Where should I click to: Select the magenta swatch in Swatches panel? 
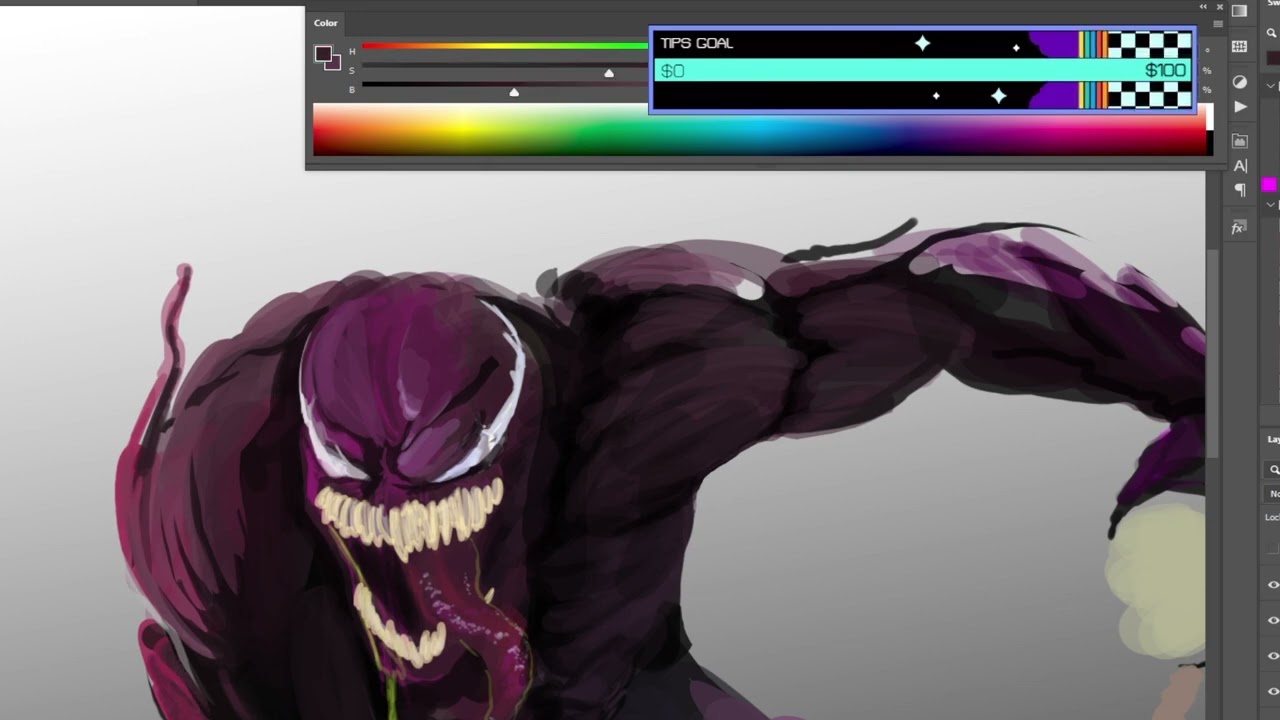pyautogui.click(x=1269, y=184)
